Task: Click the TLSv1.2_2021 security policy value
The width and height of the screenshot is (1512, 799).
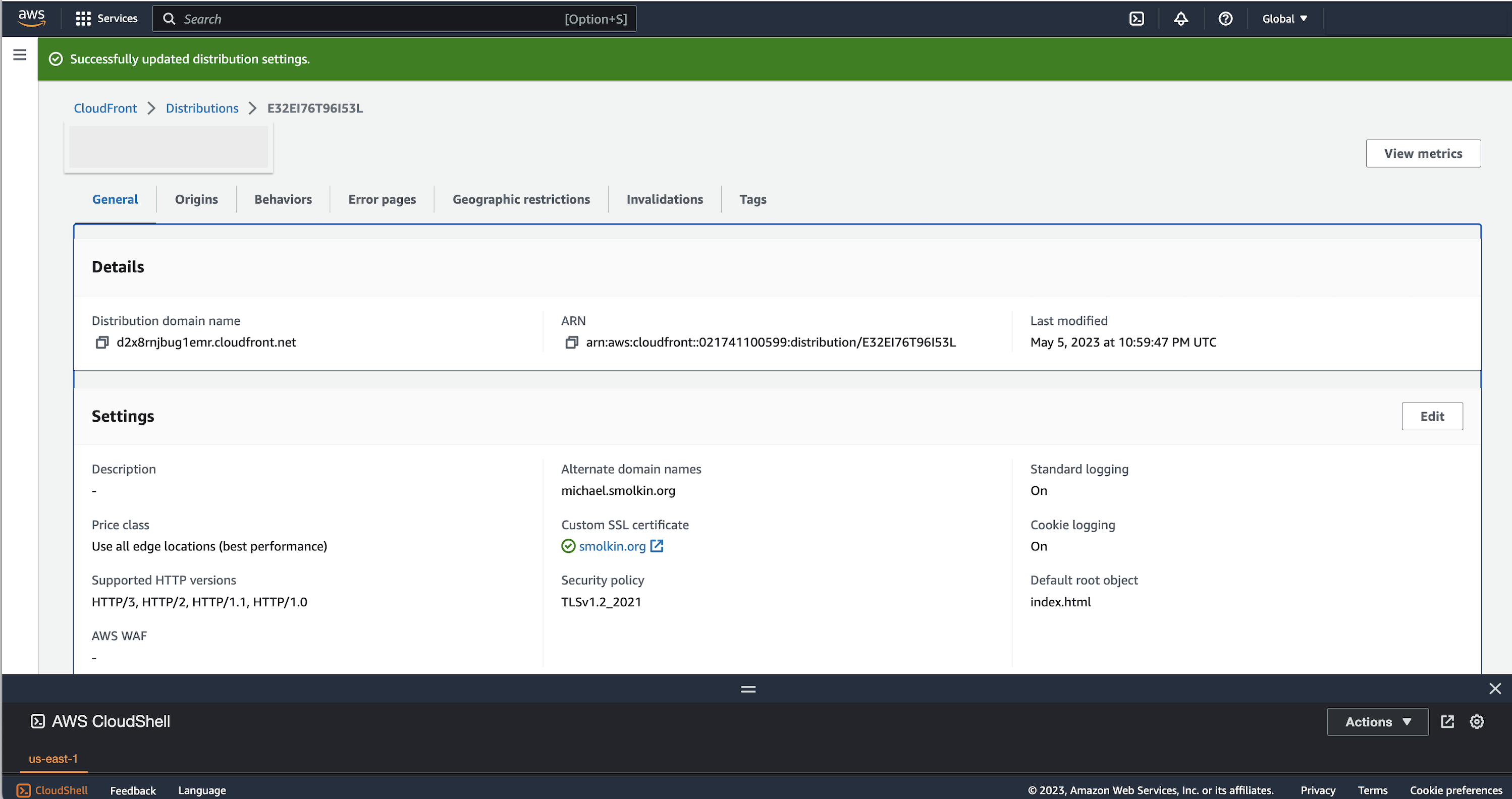Action: tap(601, 602)
